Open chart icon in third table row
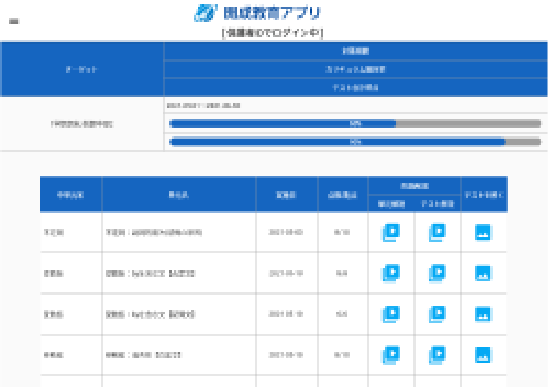Screen dimensions: 548x387 click(483, 314)
